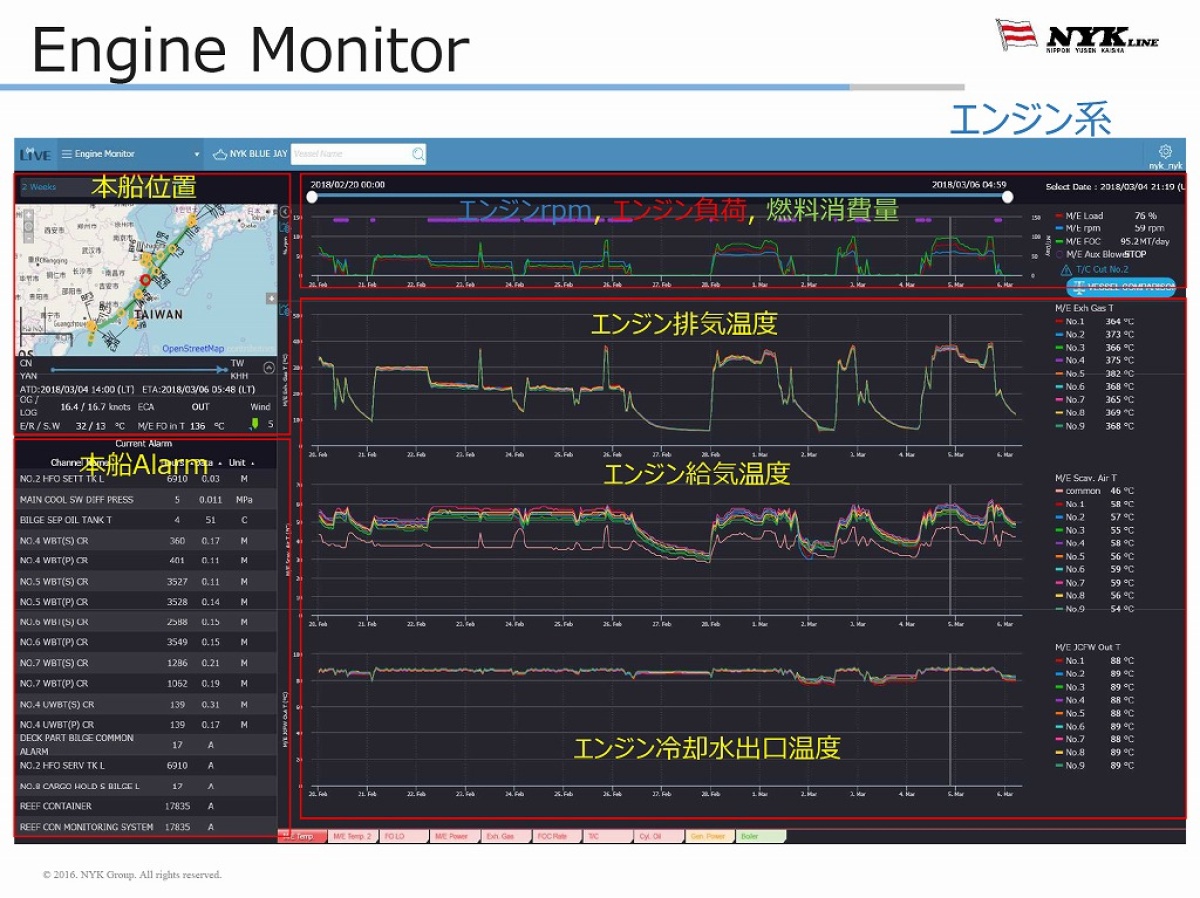Click the search magnifier in Vessel Name box
The image size is (1200, 898).
coord(418,154)
